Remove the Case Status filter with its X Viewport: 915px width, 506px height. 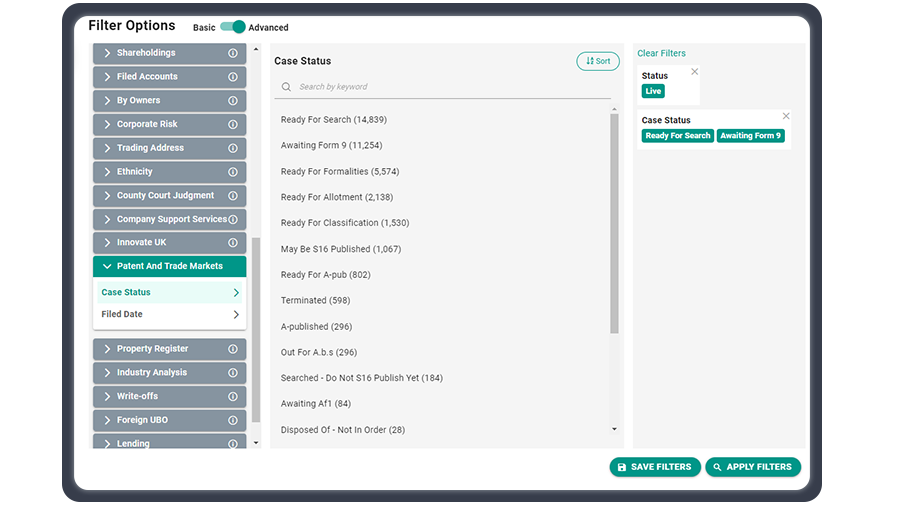tap(786, 116)
